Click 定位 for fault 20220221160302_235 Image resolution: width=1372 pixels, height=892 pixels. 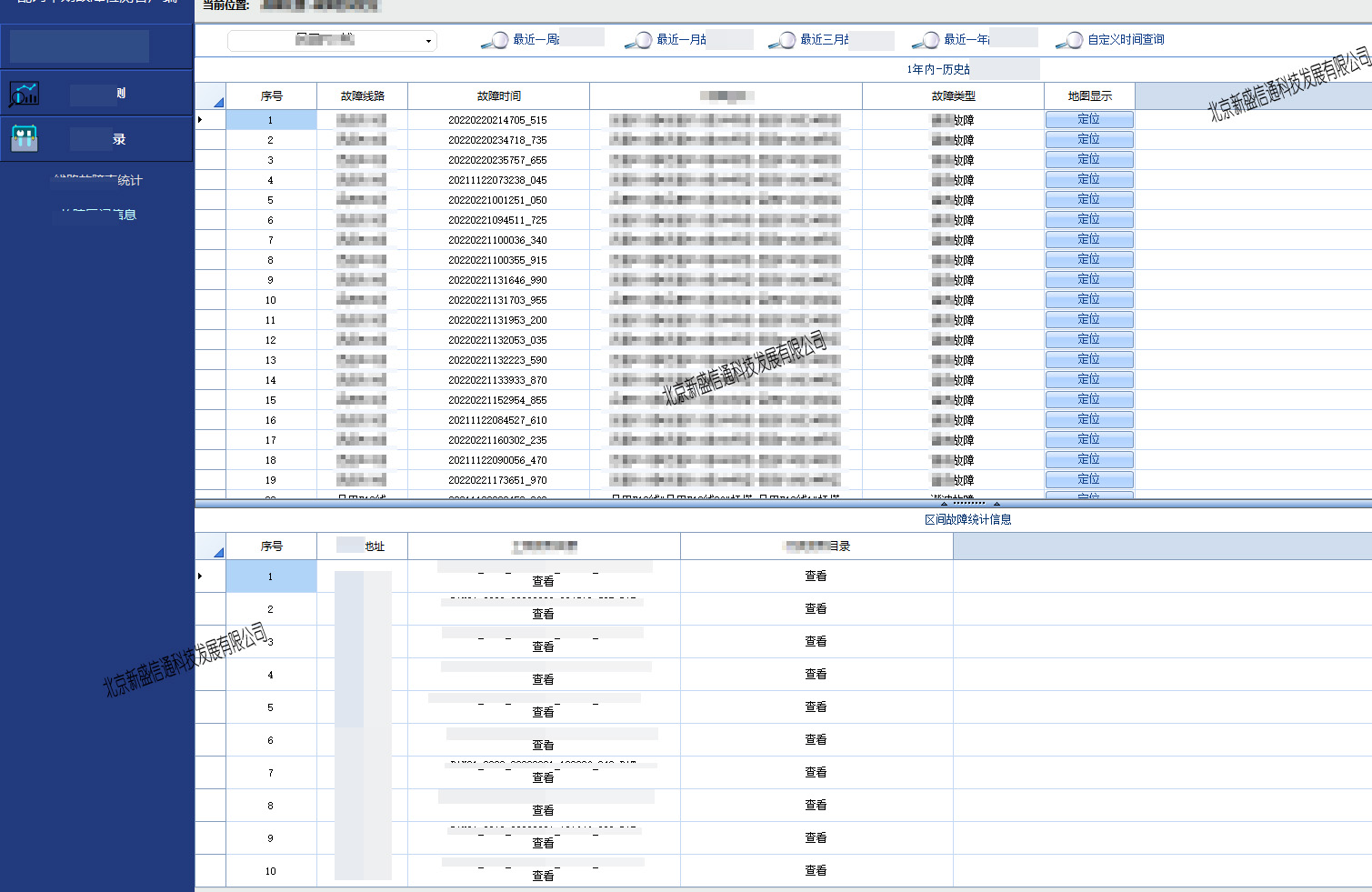tap(1089, 439)
